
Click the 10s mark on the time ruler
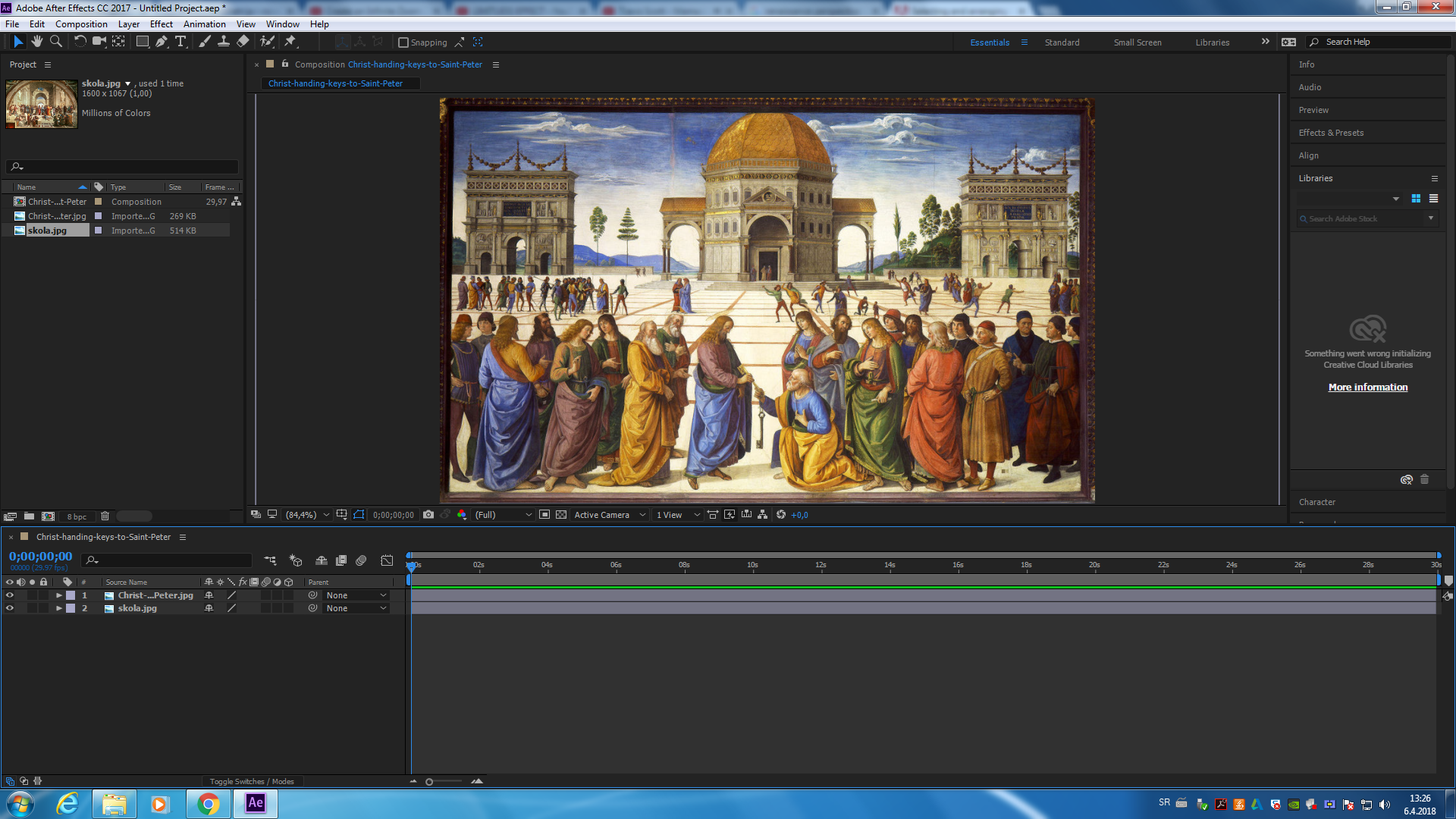coord(752,565)
